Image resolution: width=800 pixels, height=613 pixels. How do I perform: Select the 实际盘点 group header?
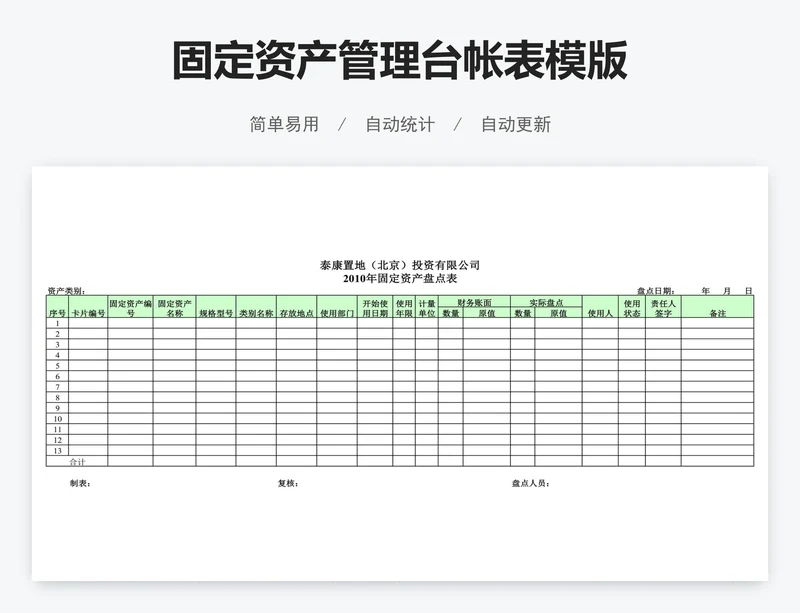coord(546,302)
